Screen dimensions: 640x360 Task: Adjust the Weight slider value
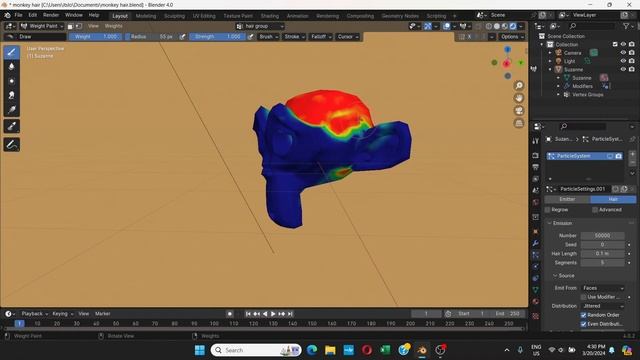tap(96, 37)
